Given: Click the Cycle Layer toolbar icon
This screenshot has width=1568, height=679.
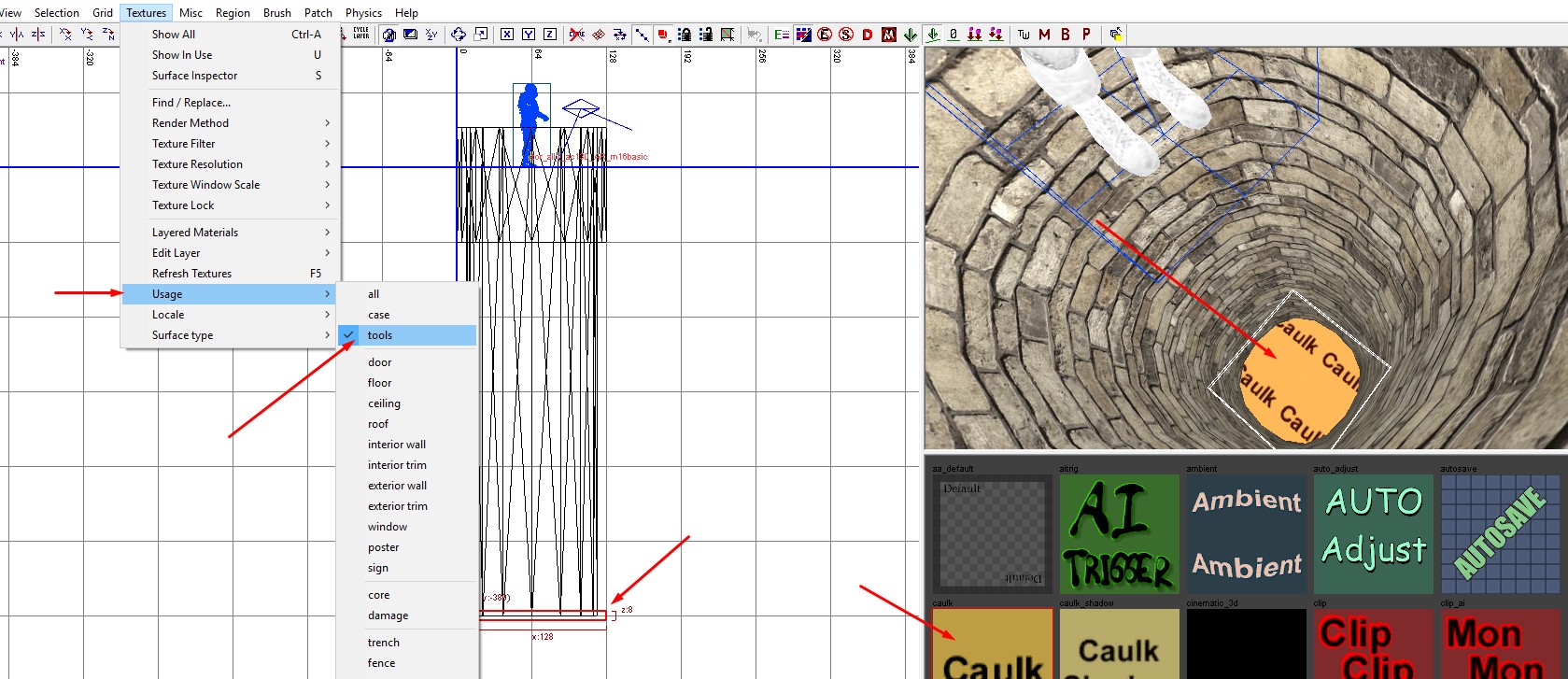Looking at the screenshot, I should [x=360, y=35].
